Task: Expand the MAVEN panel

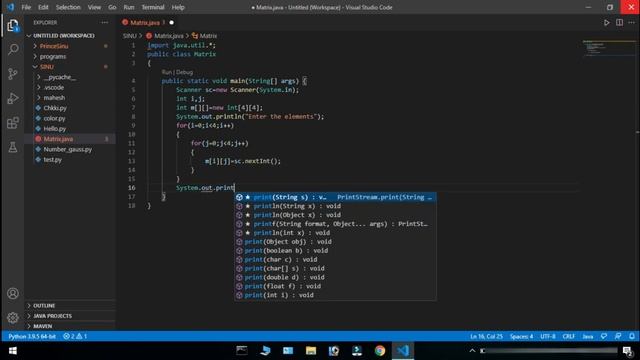Action: tap(42, 326)
